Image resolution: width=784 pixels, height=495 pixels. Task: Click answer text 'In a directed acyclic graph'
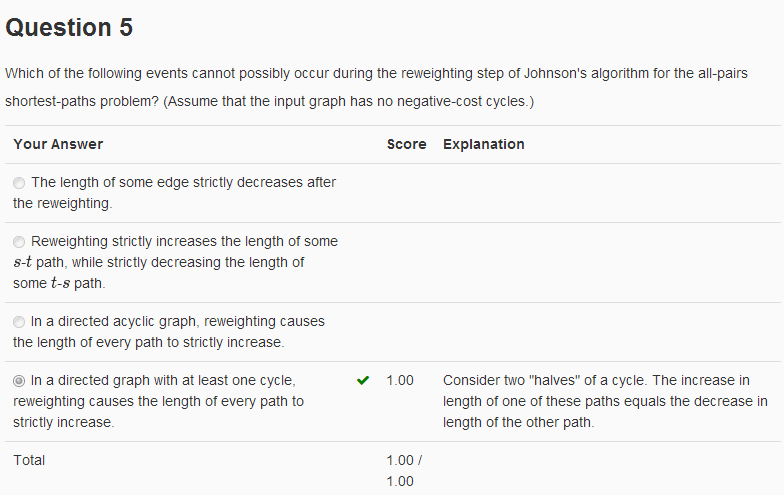point(169,332)
